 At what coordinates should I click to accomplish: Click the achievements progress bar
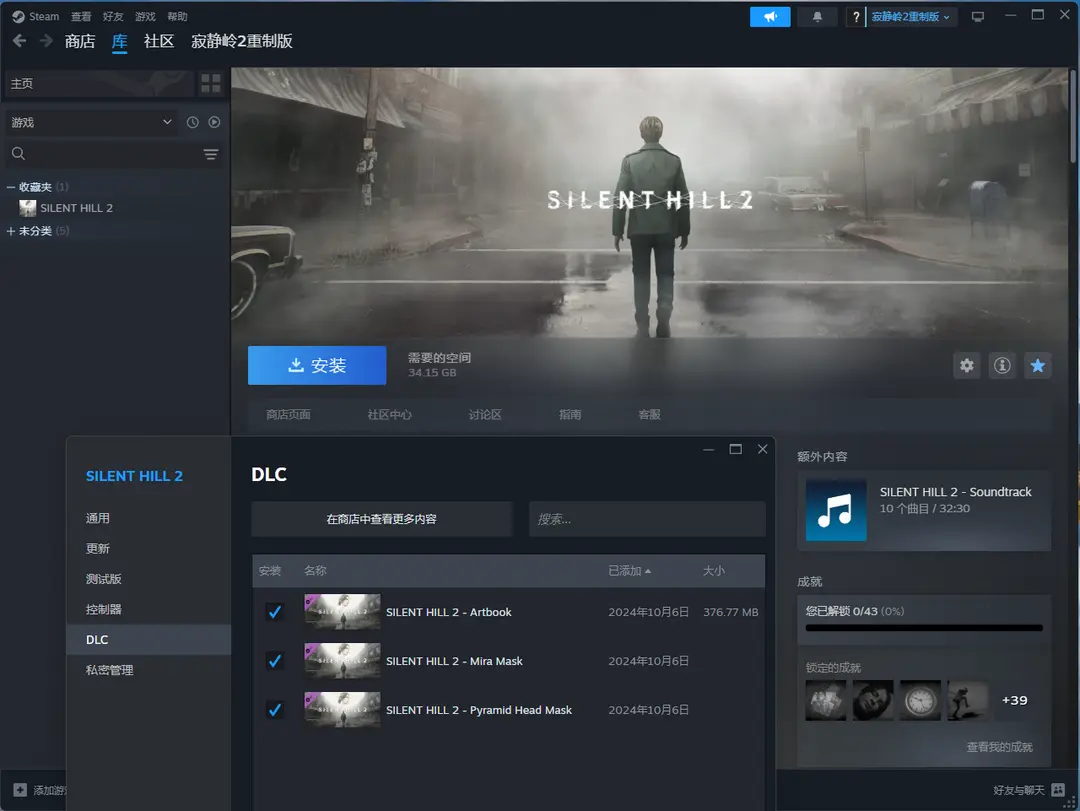[924, 628]
